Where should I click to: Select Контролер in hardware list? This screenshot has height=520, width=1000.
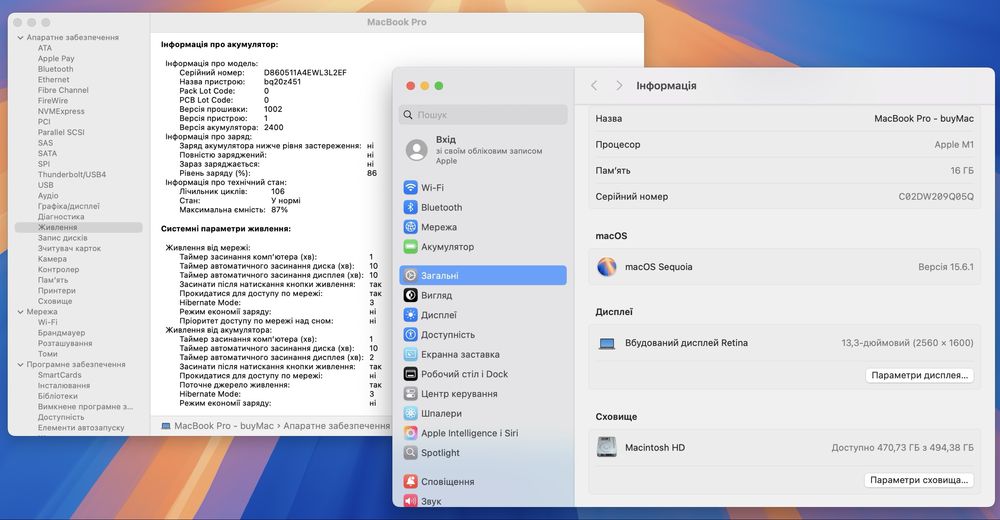click(59, 269)
